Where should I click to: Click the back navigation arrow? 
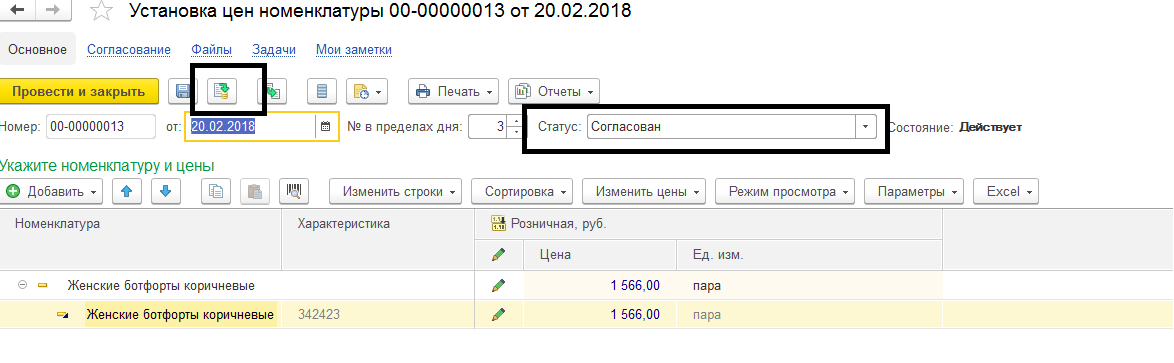pos(17,10)
